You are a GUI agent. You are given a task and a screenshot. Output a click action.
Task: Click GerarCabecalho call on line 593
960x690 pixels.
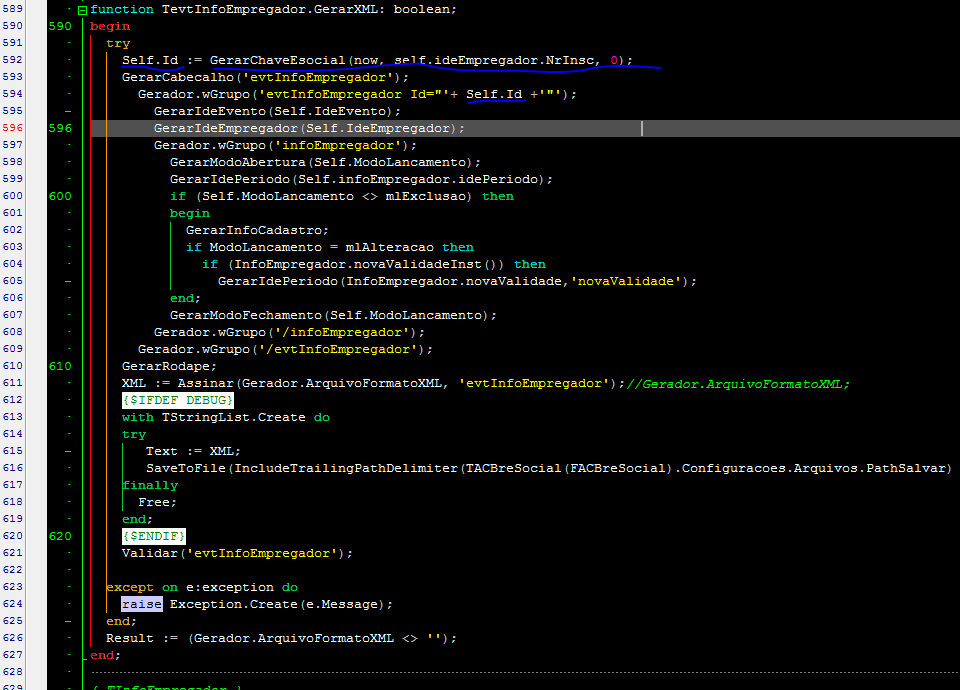point(178,77)
